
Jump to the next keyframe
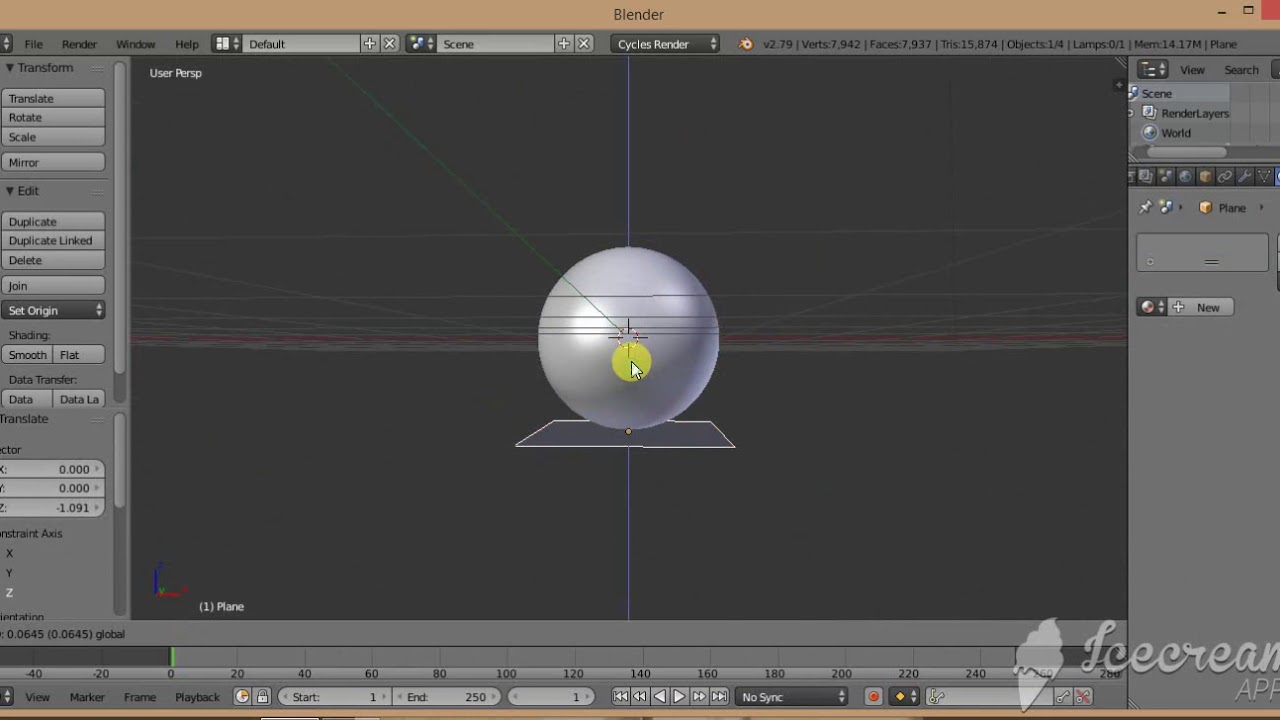pyautogui.click(x=699, y=697)
